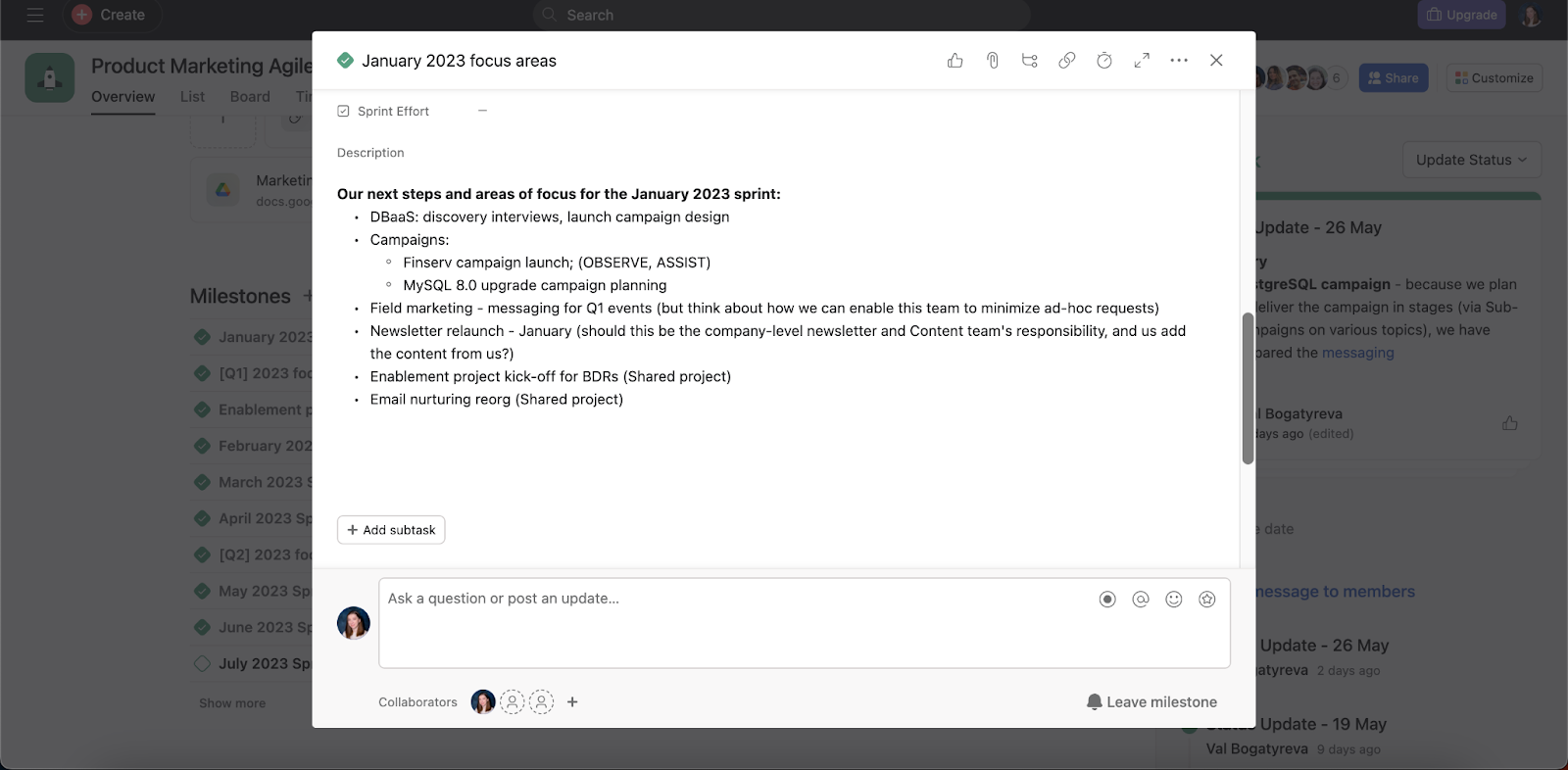Switch to the Overview tab

[x=123, y=97]
